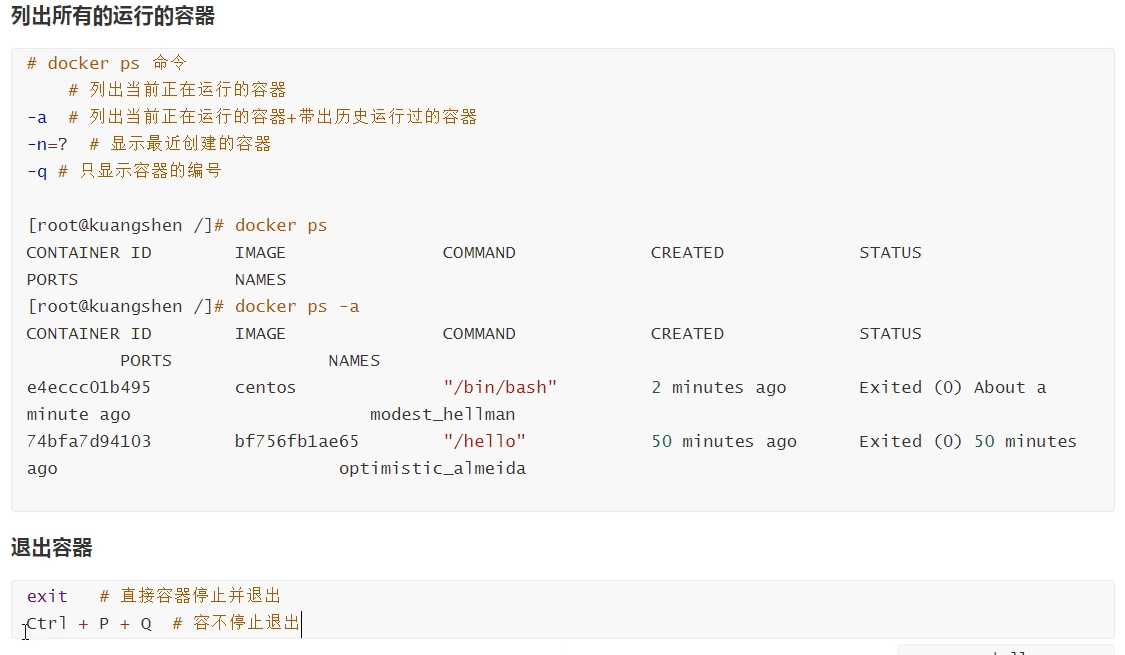Image resolution: width=1125 pixels, height=655 pixels.
Task: Click the "/bin/bash" command string
Action: tap(500, 387)
